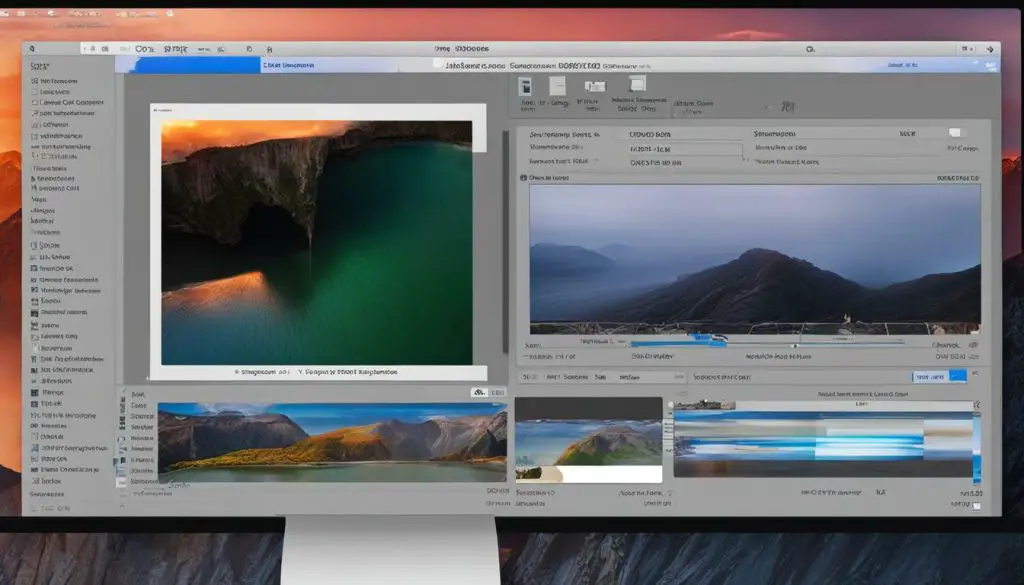Click the arrow icon at the title bar's far right
Viewport: 1024px width, 585px height.
pyautogui.click(x=989, y=48)
